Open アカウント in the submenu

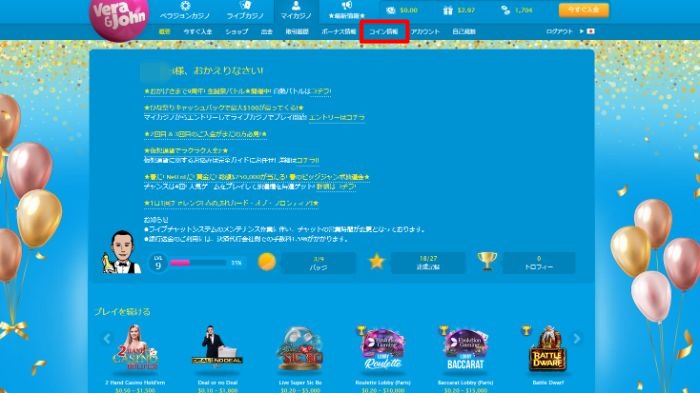pos(425,32)
